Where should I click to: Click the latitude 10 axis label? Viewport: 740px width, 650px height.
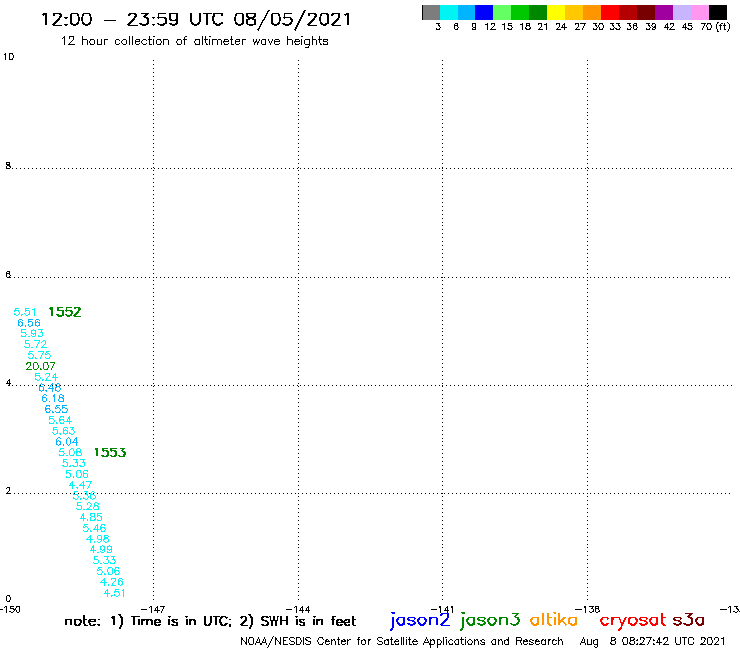(8, 57)
